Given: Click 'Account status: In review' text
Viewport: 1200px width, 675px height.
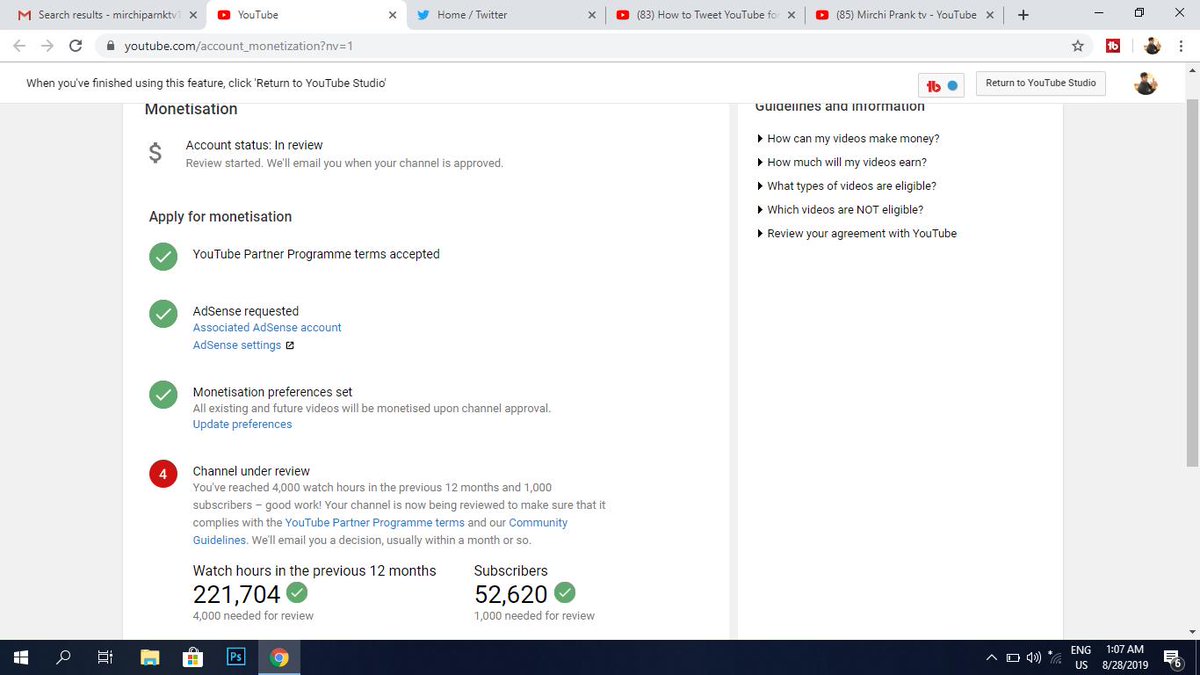Looking at the screenshot, I should 254,145.
